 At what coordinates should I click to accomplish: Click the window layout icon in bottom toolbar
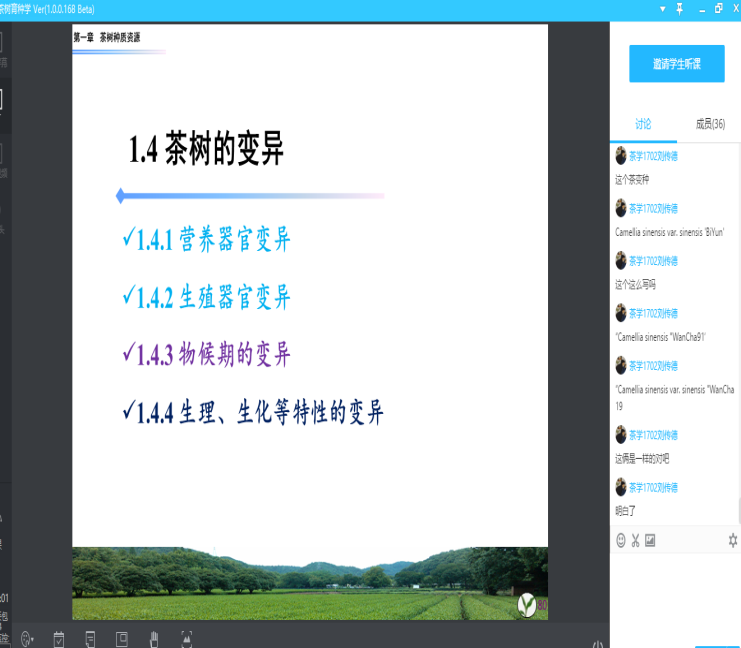[x=122, y=637]
